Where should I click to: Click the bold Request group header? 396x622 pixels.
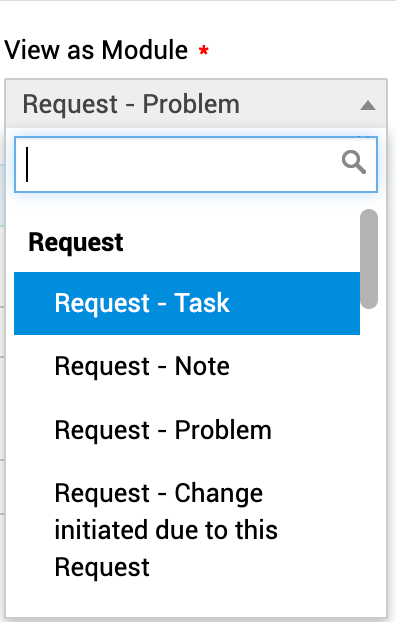[x=76, y=242]
